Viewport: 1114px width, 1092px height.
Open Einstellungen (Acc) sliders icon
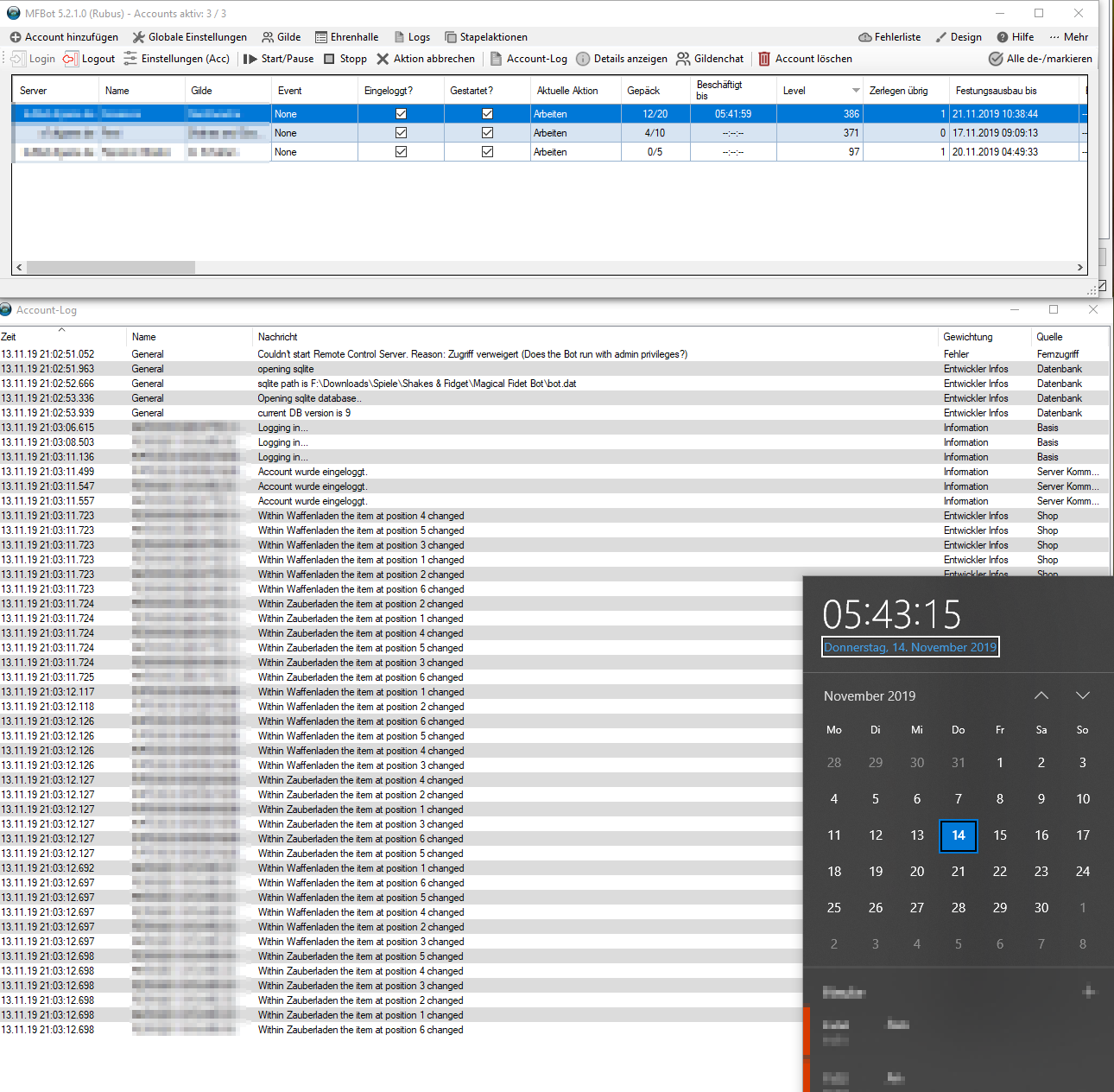coord(130,59)
